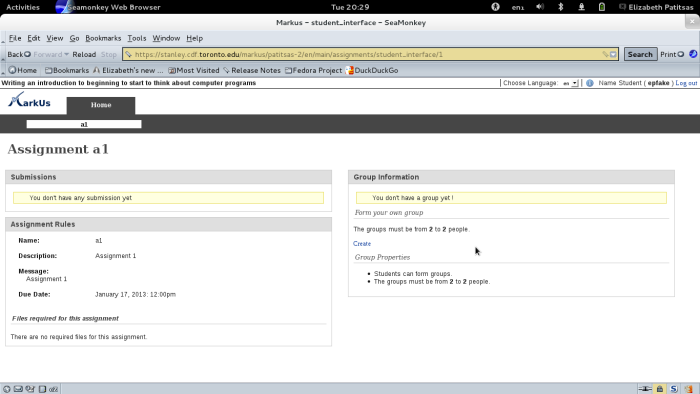Open the Bookmarks menu
The width and height of the screenshot is (700, 394).
pos(103,38)
